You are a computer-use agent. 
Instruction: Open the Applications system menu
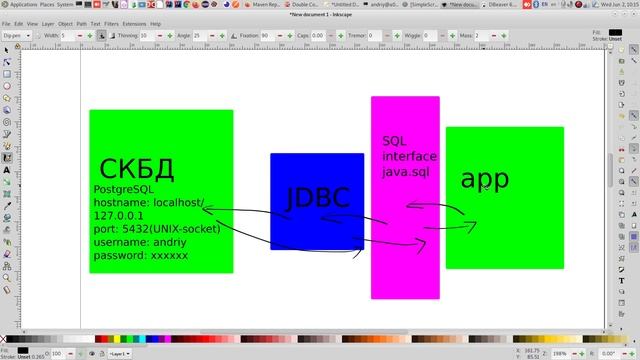click(23, 4)
